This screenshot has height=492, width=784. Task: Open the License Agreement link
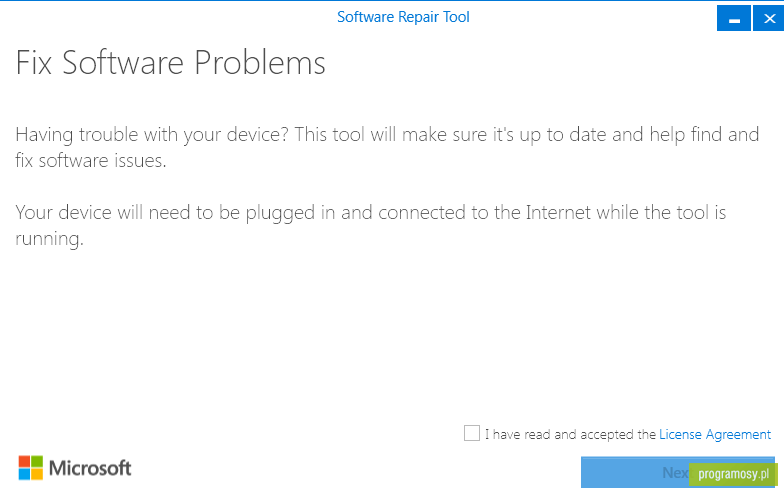coord(715,434)
